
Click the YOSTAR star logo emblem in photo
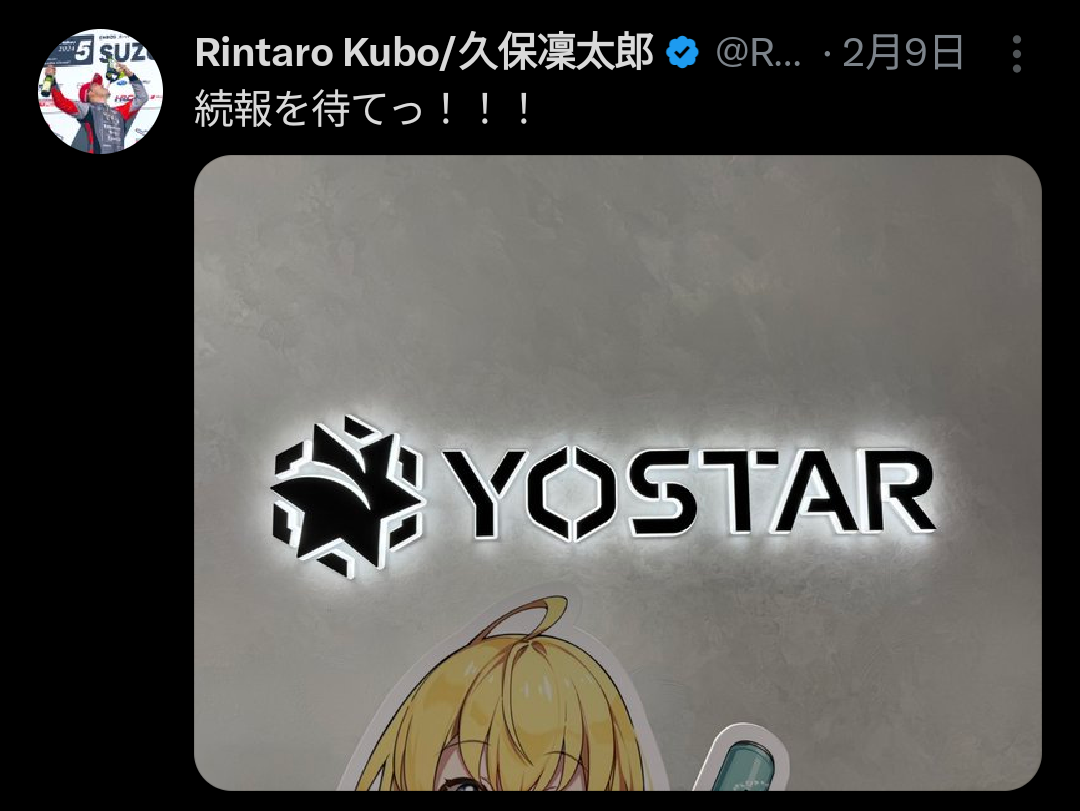tap(346, 496)
